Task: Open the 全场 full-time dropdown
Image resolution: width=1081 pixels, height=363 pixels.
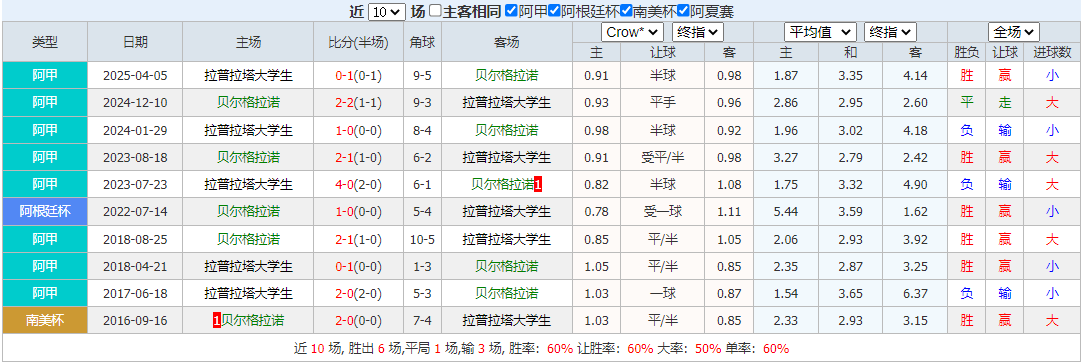Action: [1013, 32]
